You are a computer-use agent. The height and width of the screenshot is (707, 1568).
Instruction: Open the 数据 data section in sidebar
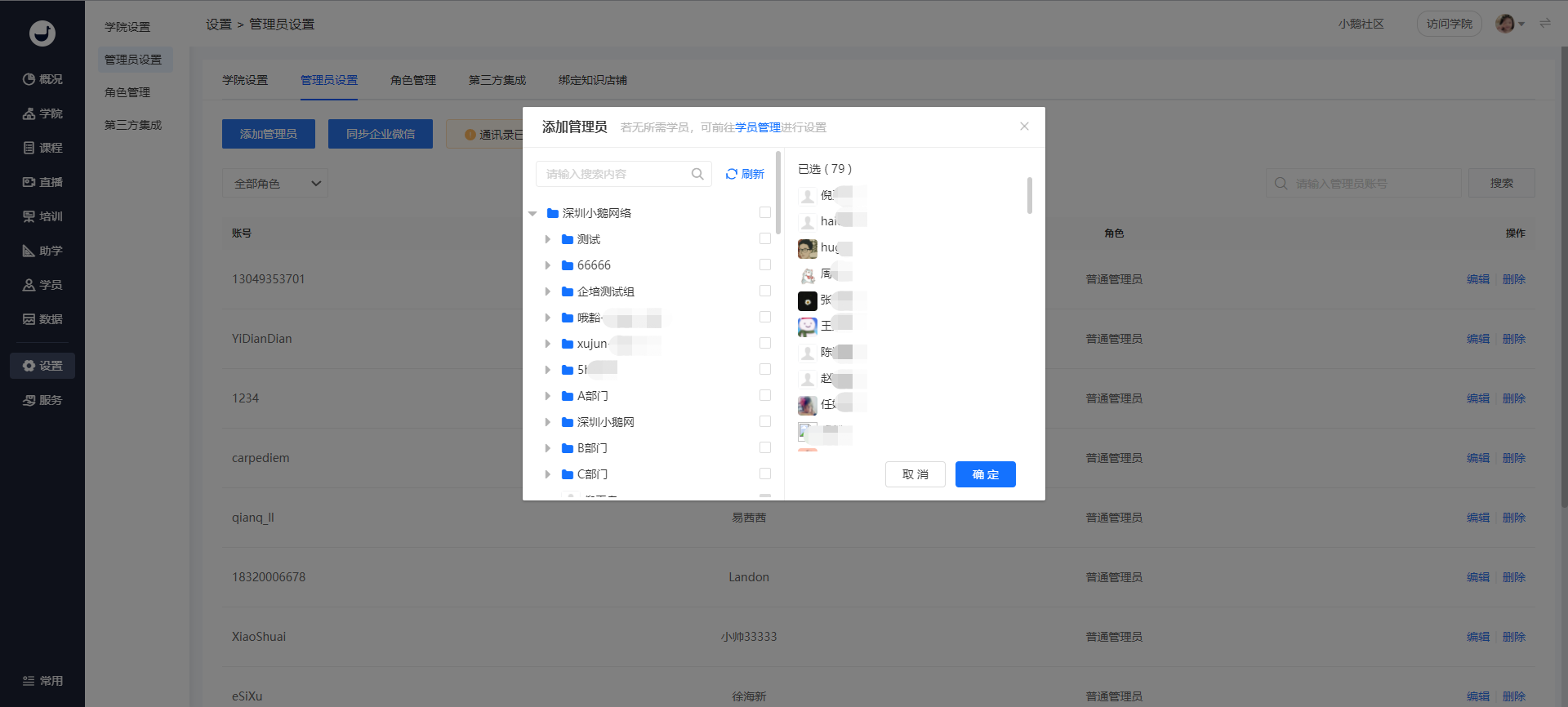tap(42, 319)
